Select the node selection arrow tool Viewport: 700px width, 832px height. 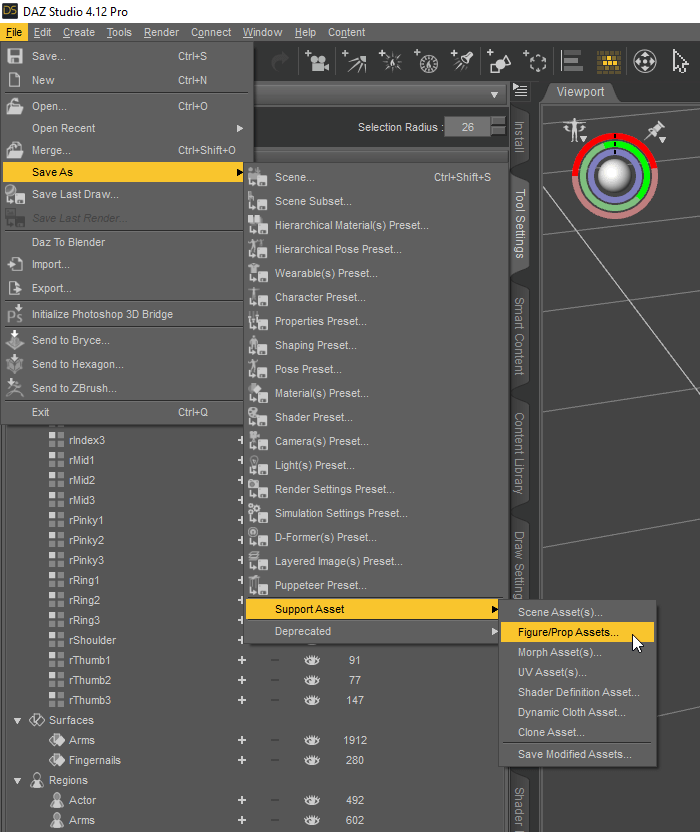[680, 62]
